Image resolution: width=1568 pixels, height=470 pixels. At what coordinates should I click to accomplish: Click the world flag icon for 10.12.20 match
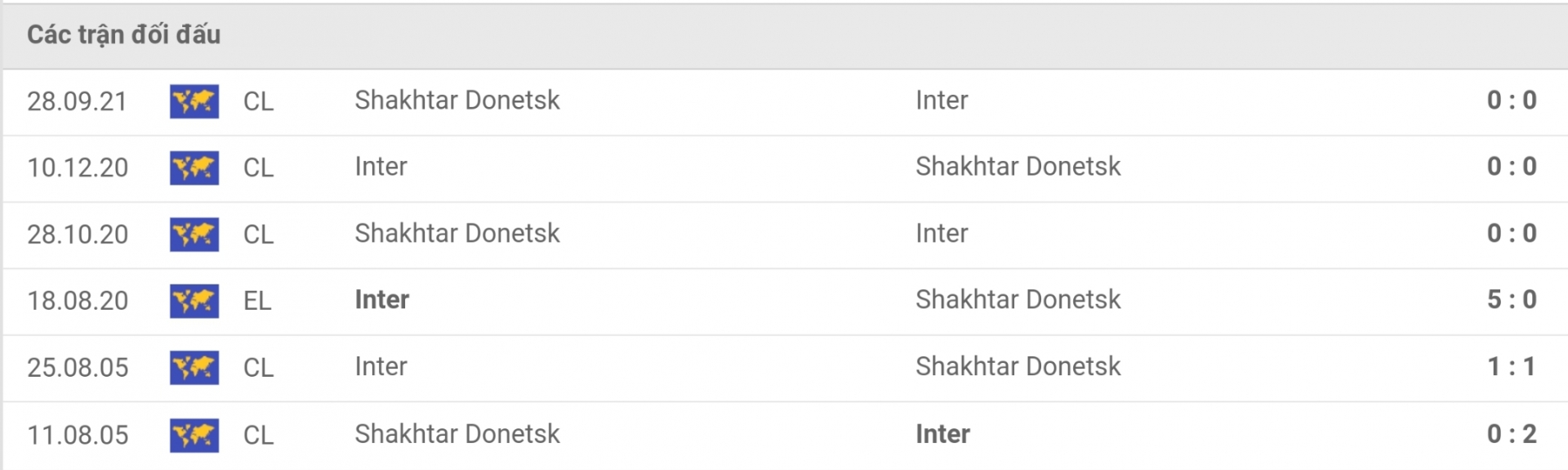[194, 168]
